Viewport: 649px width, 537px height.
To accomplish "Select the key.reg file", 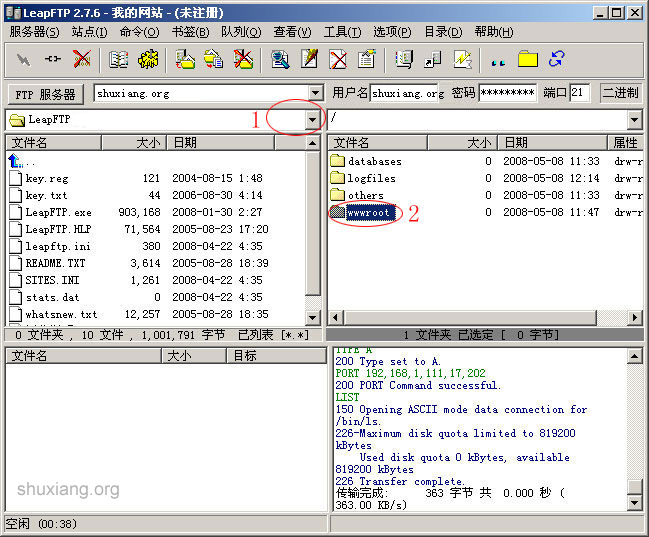I will click(x=47, y=178).
